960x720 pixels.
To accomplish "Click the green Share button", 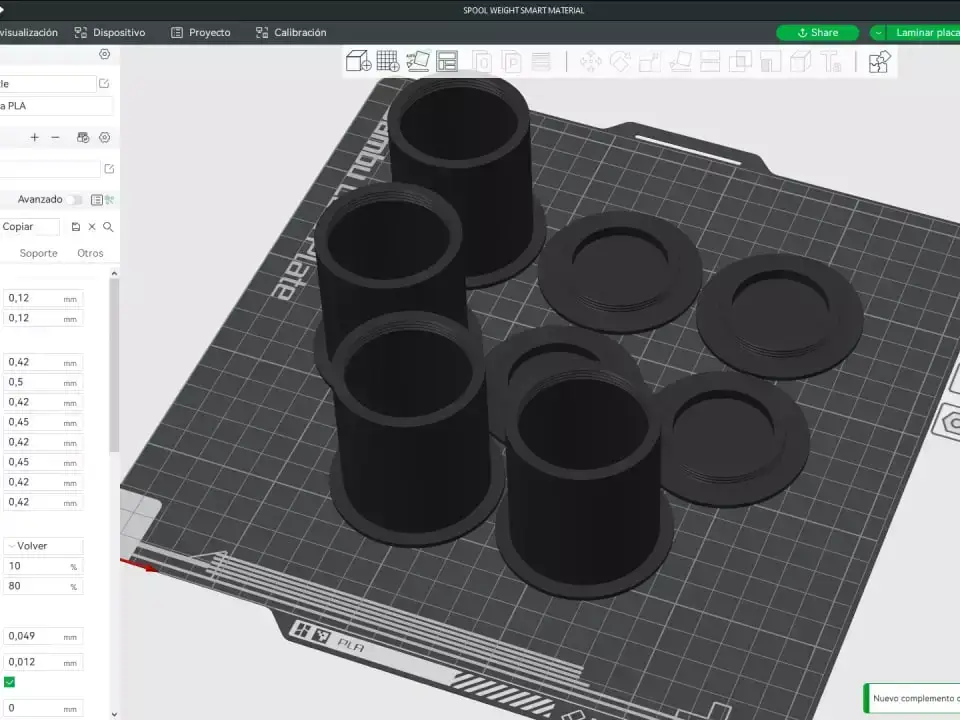I will (817, 32).
